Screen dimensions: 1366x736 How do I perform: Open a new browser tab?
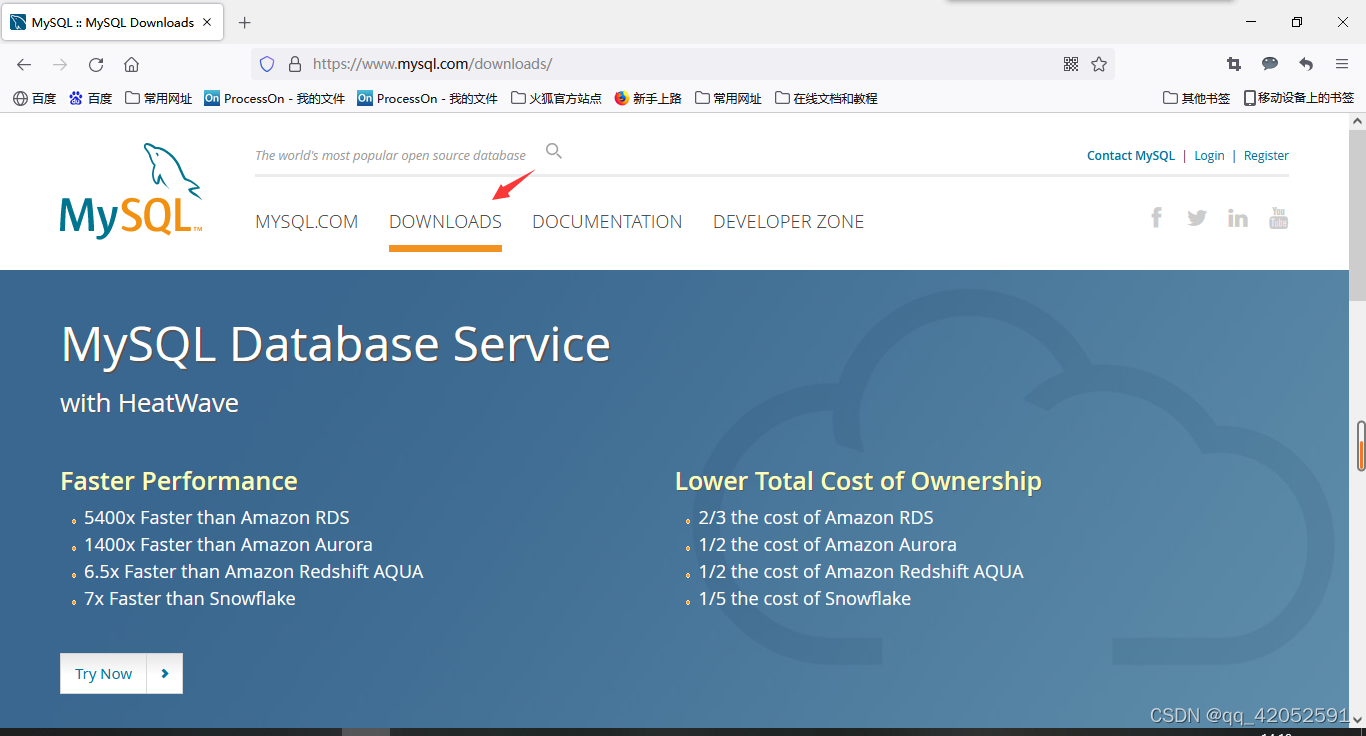[245, 22]
